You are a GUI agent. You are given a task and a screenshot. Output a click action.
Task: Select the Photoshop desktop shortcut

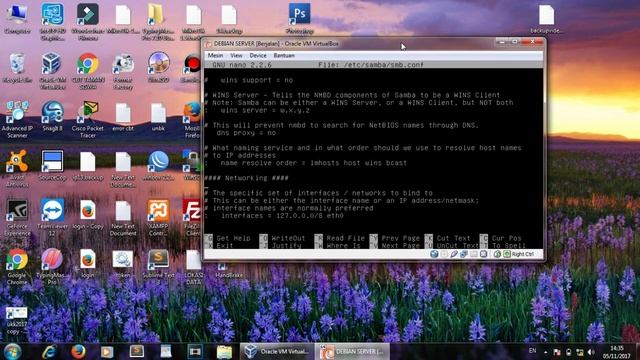tap(300, 19)
